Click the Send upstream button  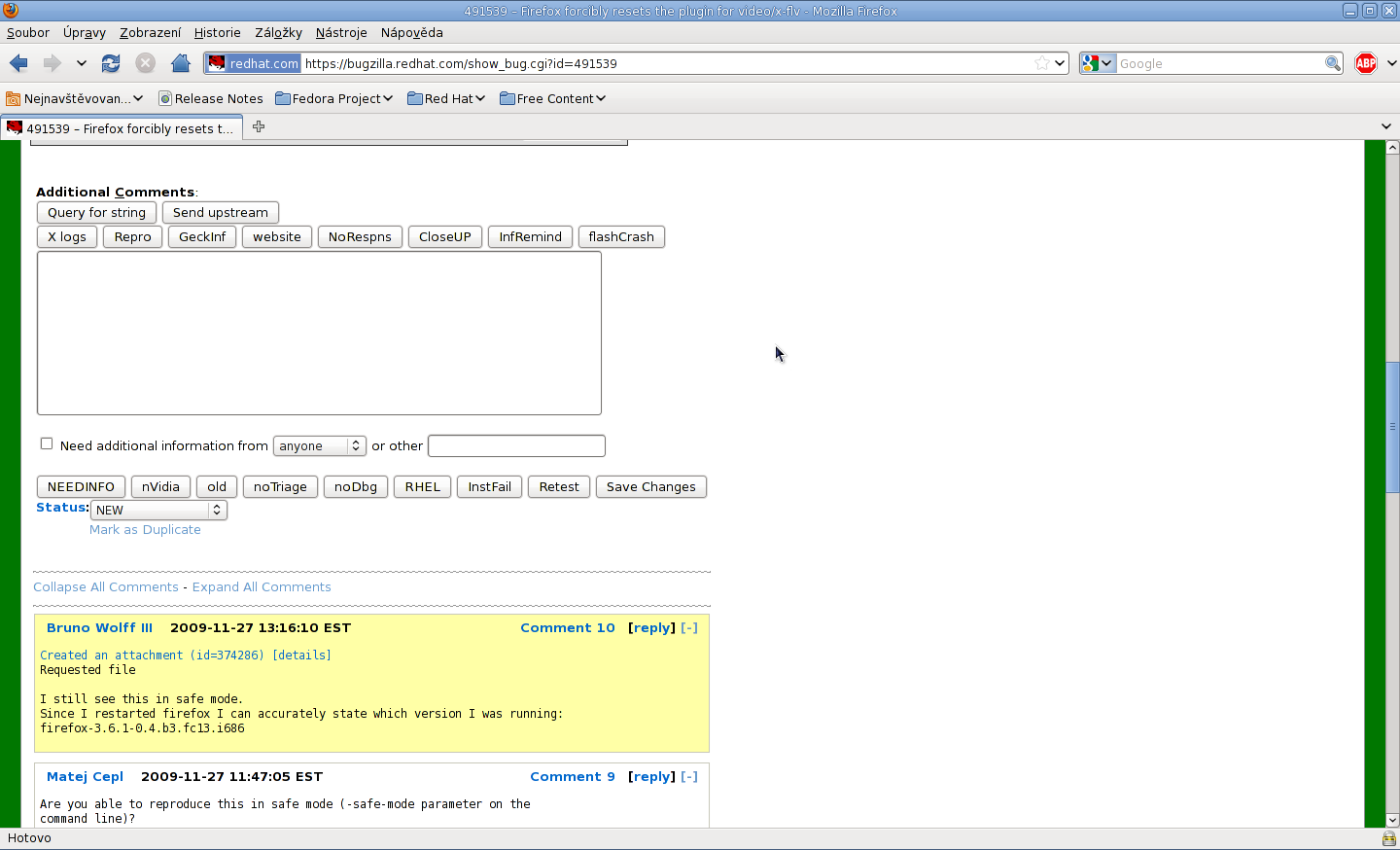(221, 212)
